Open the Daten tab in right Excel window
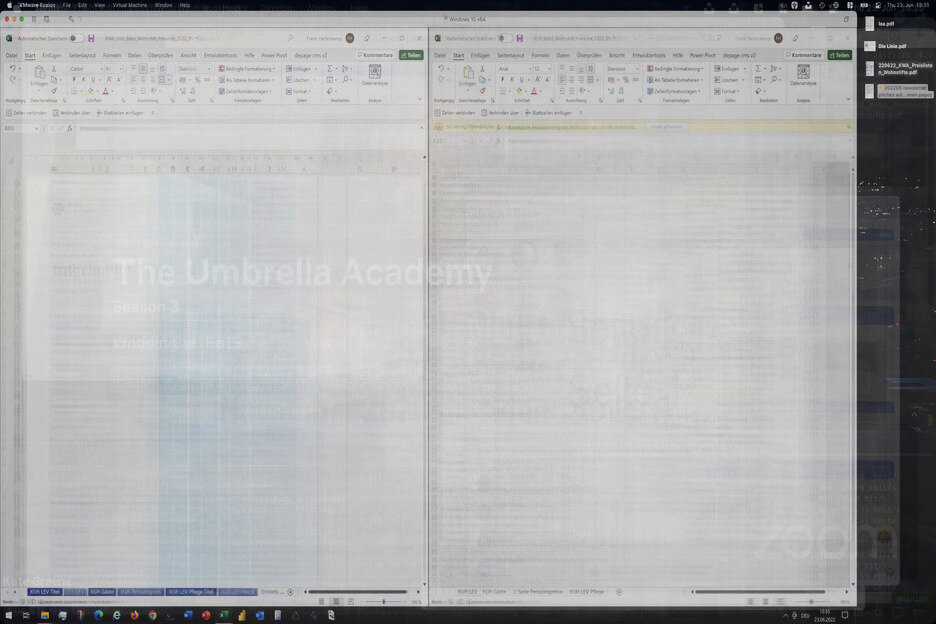Viewport: 936px width, 624px height. pos(563,56)
